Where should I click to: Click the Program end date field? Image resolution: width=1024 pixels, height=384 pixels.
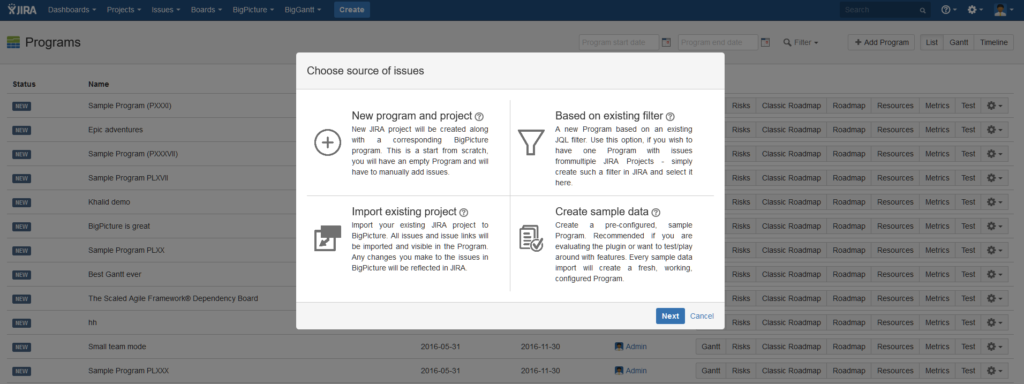coord(718,42)
